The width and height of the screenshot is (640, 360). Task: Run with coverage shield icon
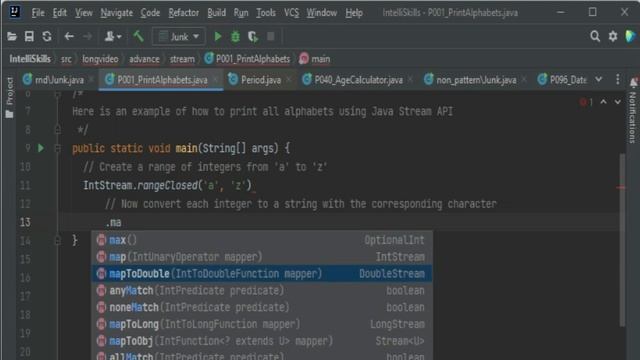coord(253,37)
